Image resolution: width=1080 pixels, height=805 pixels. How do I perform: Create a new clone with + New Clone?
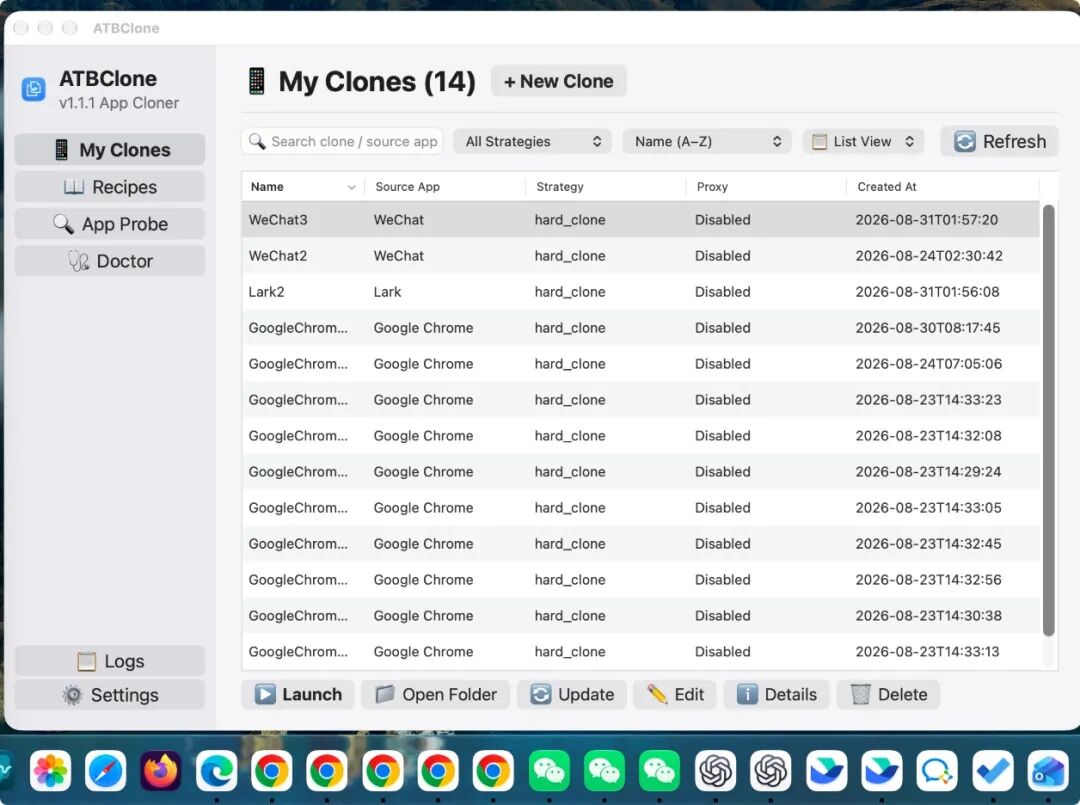click(x=559, y=81)
